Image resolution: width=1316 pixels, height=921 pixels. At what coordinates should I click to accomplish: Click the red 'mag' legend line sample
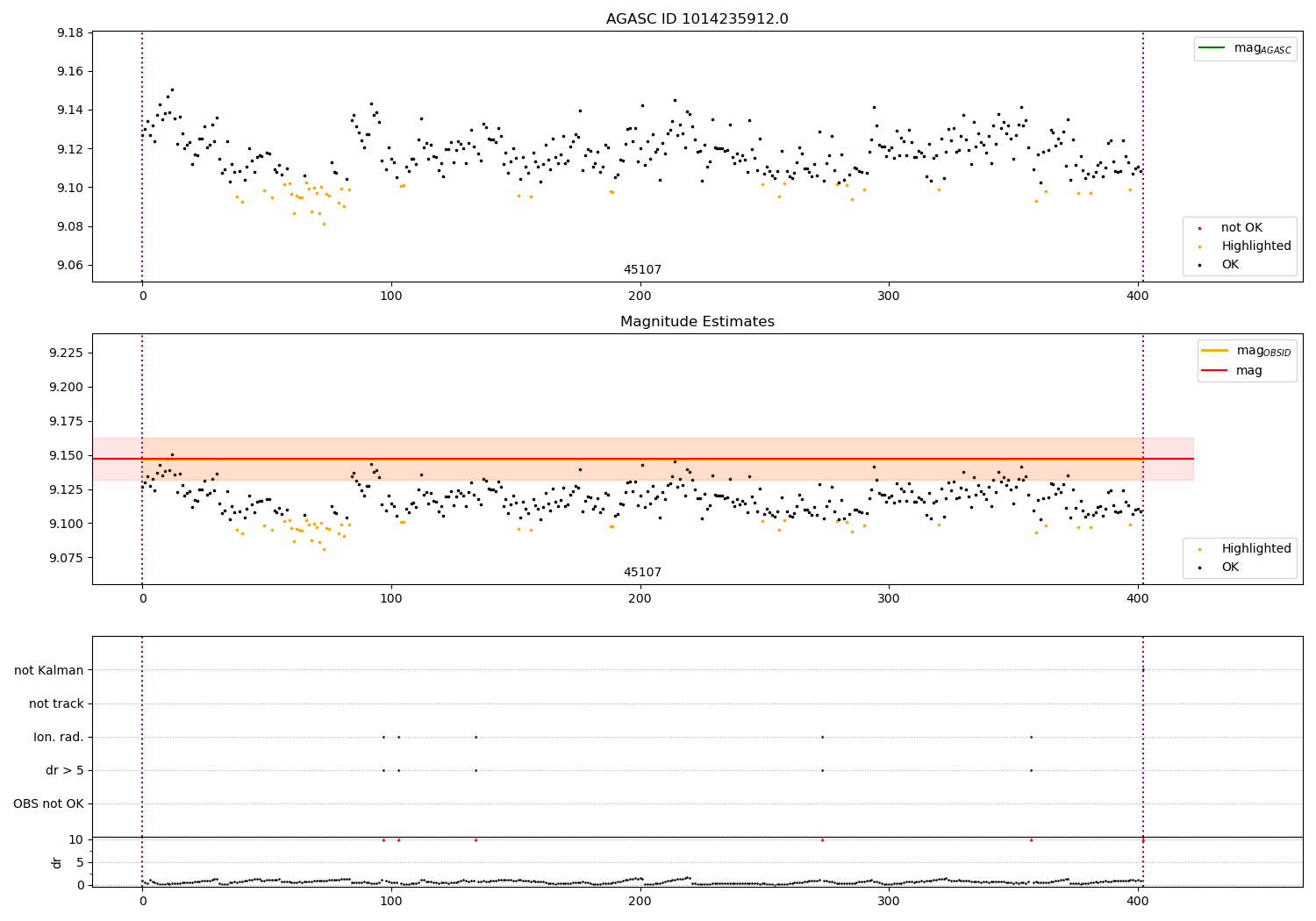tap(1215, 371)
